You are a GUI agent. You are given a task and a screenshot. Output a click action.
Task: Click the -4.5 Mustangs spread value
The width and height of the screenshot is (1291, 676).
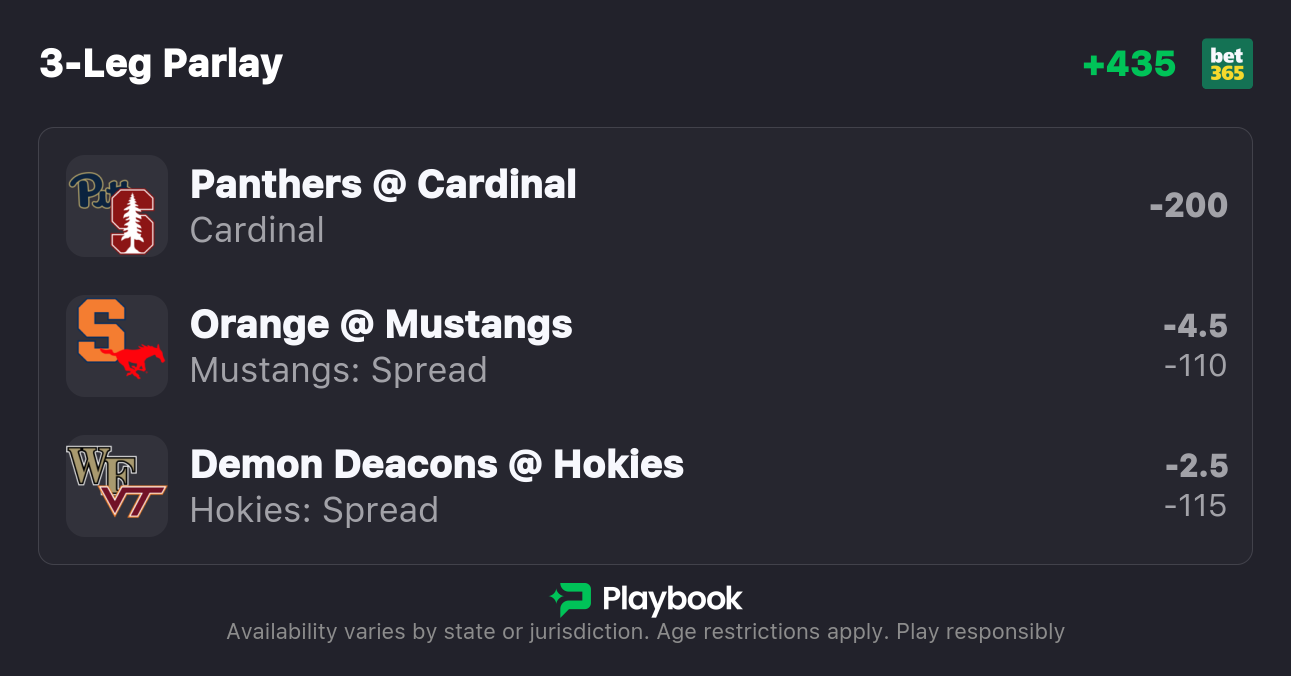(x=1195, y=326)
